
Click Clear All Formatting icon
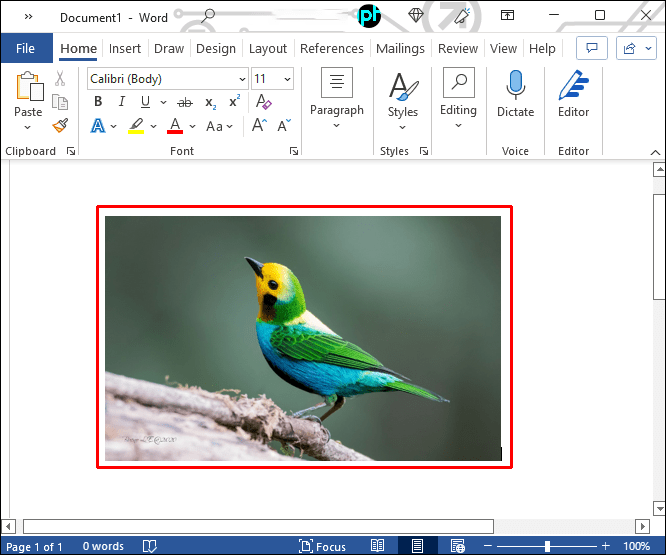click(x=263, y=102)
